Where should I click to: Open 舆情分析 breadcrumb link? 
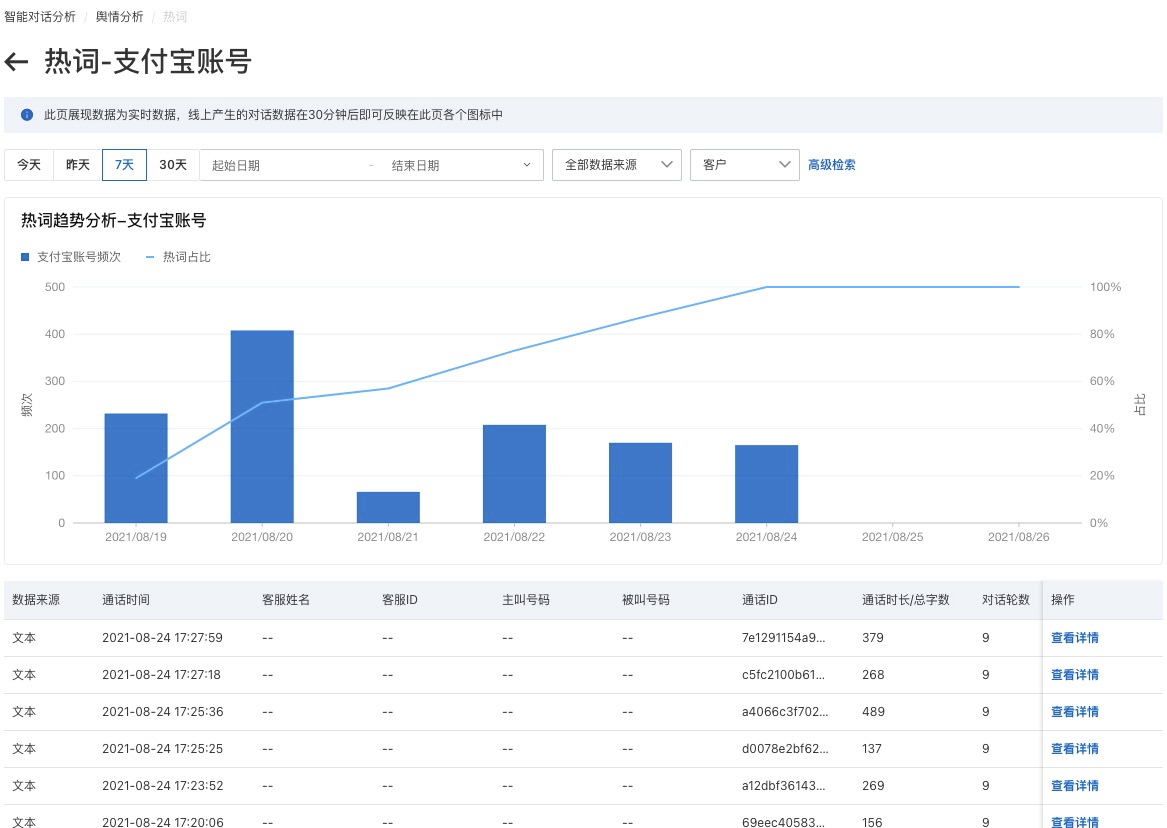(x=119, y=16)
